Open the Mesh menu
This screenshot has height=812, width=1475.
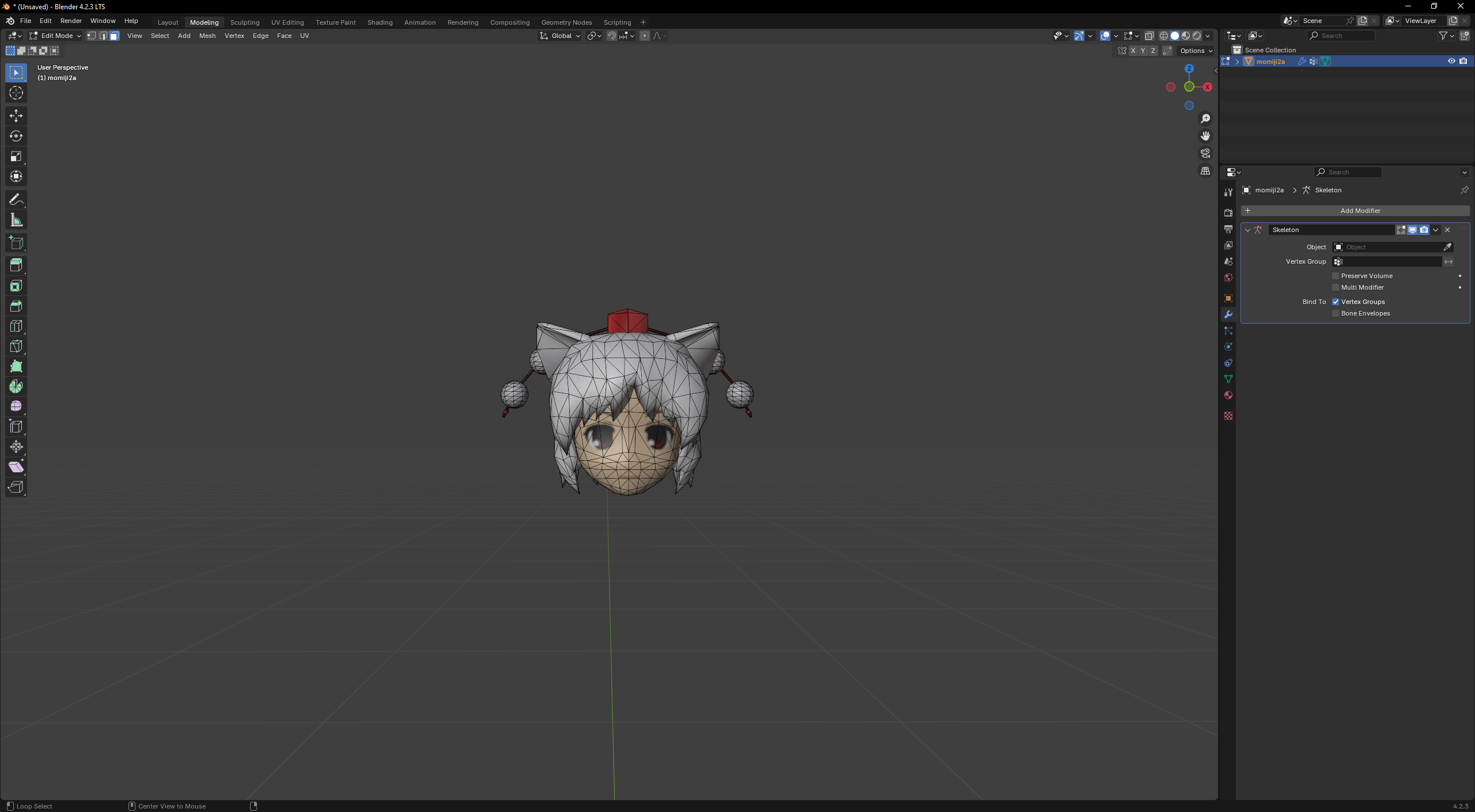click(x=207, y=36)
